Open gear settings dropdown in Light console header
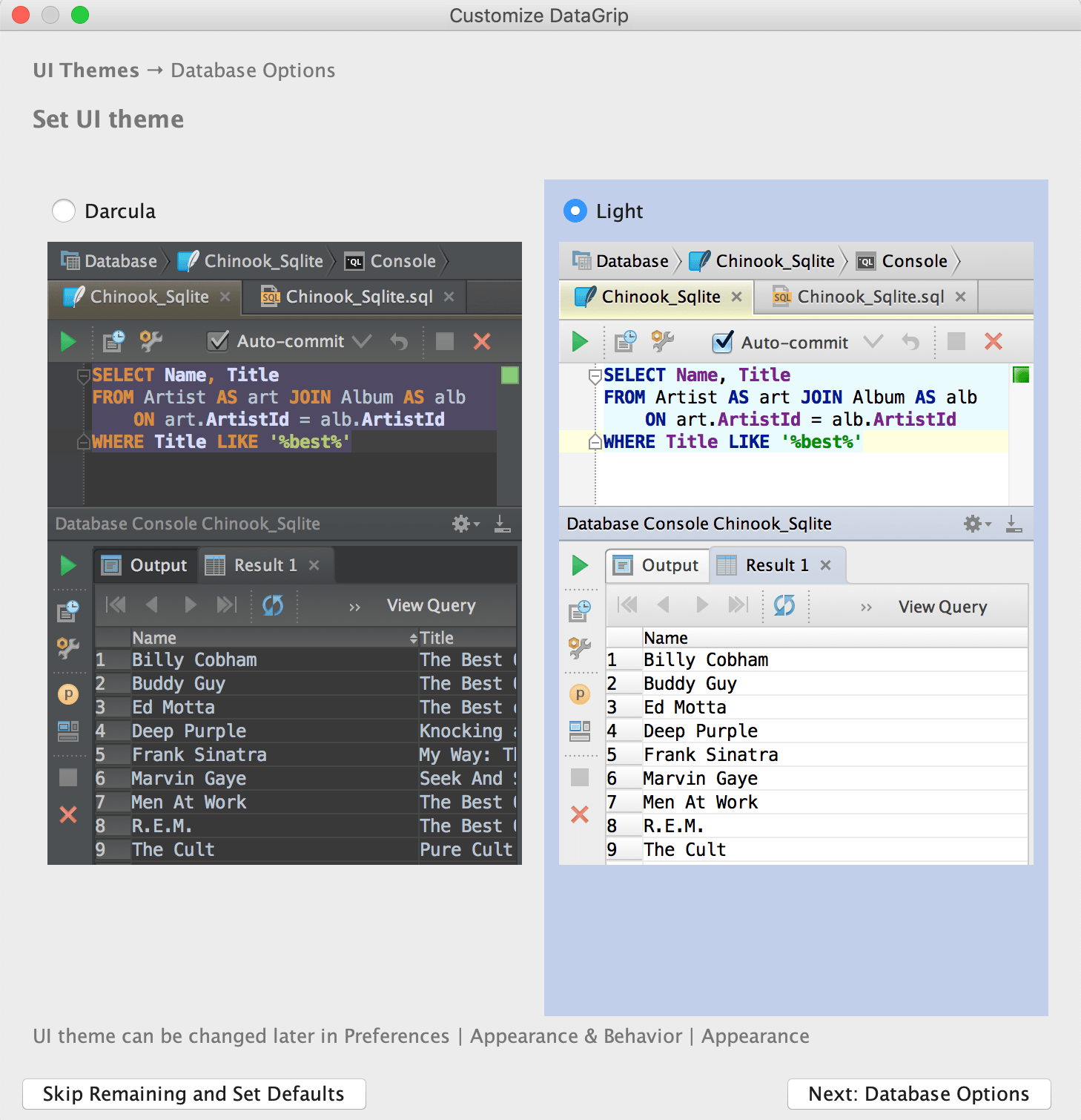This screenshot has width=1081, height=1120. coord(977,524)
